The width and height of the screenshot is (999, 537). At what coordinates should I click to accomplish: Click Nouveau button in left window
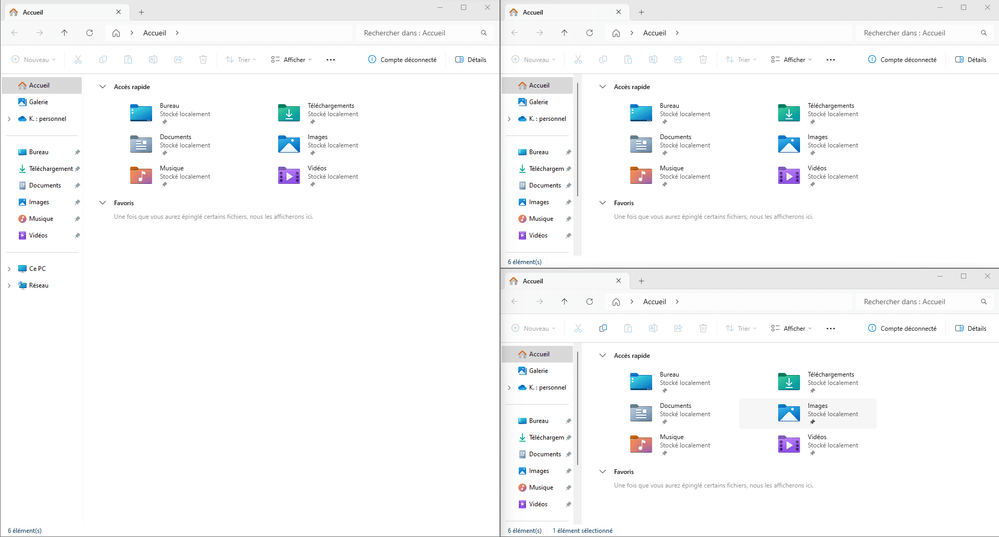(34, 59)
